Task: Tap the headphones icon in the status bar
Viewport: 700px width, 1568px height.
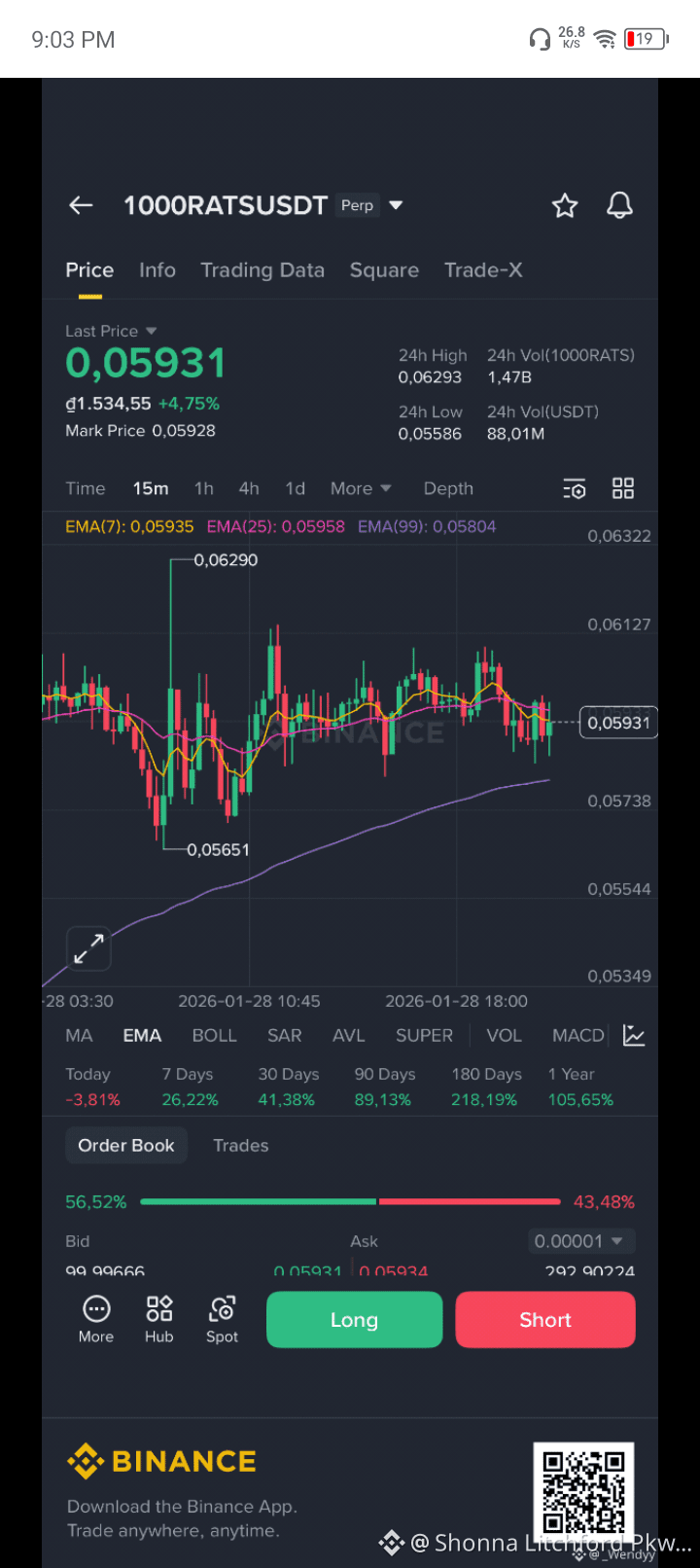Action: pyautogui.click(x=540, y=39)
